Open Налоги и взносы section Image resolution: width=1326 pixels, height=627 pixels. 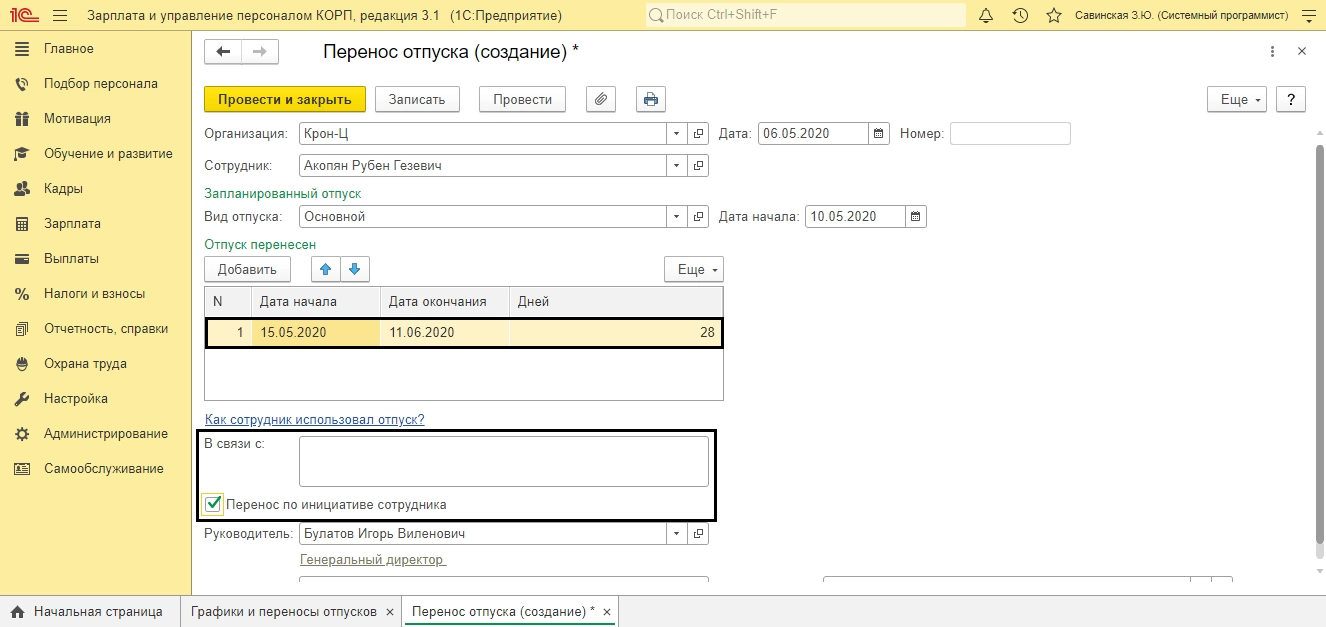pos(94,294)
